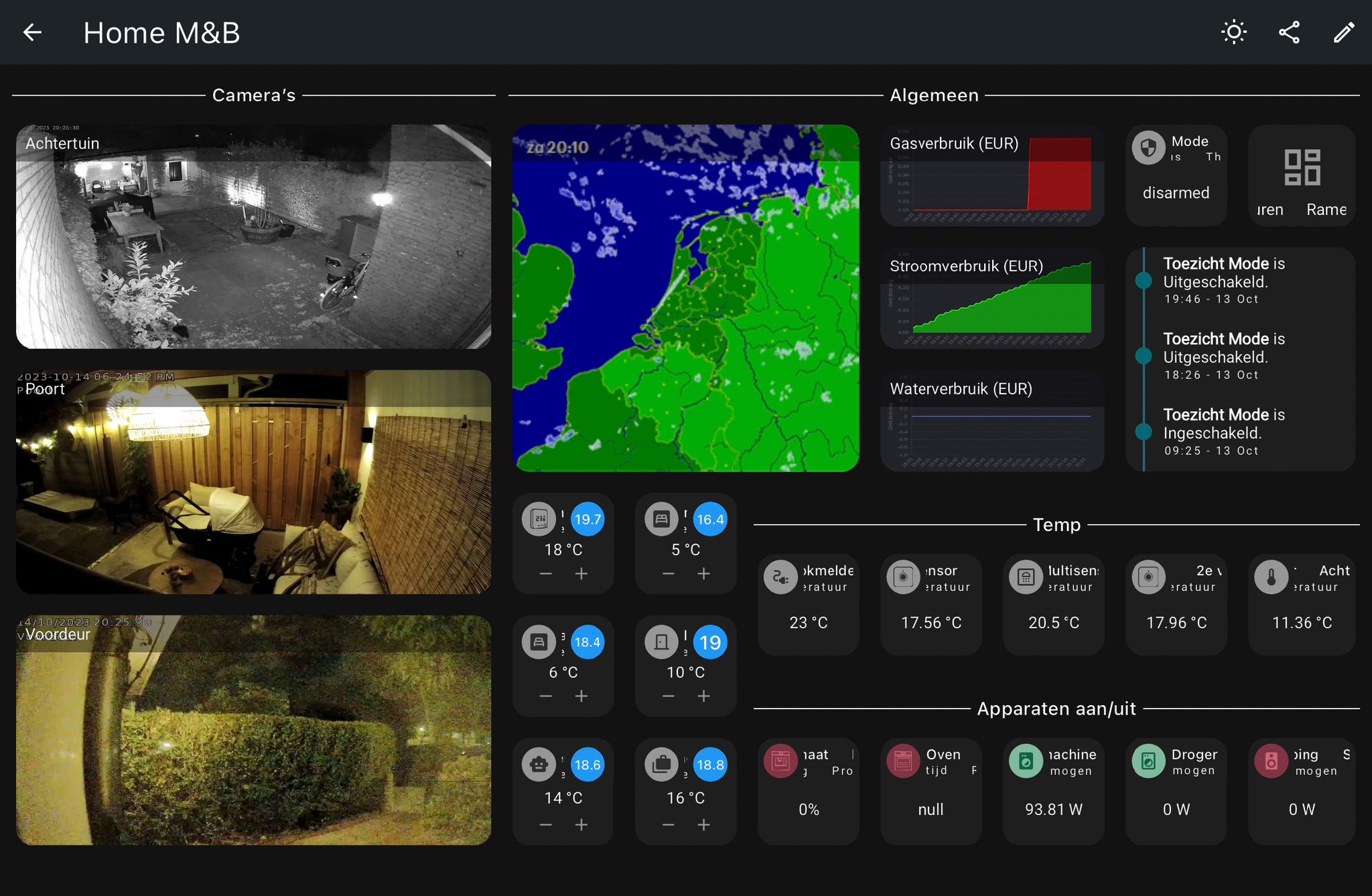Raise the 6 °C thermostat with plus
The image size is (1372, 896).
tap(581, 696)
